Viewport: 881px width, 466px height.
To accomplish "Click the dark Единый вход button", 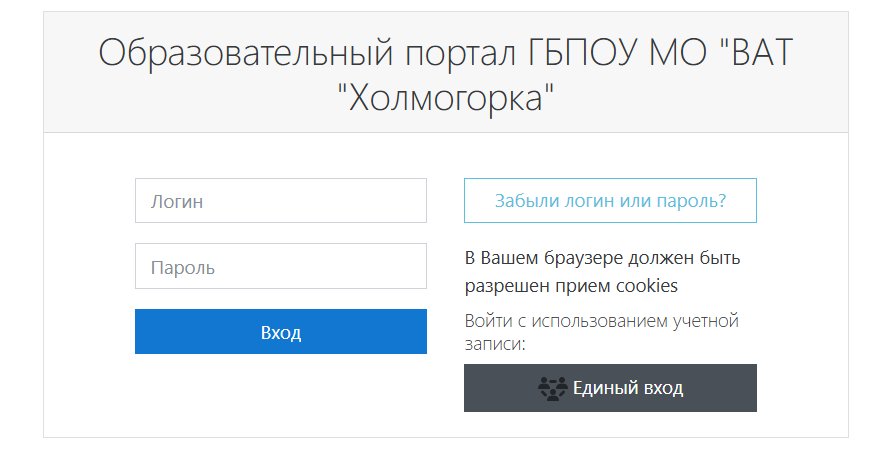I will point(610,388).
